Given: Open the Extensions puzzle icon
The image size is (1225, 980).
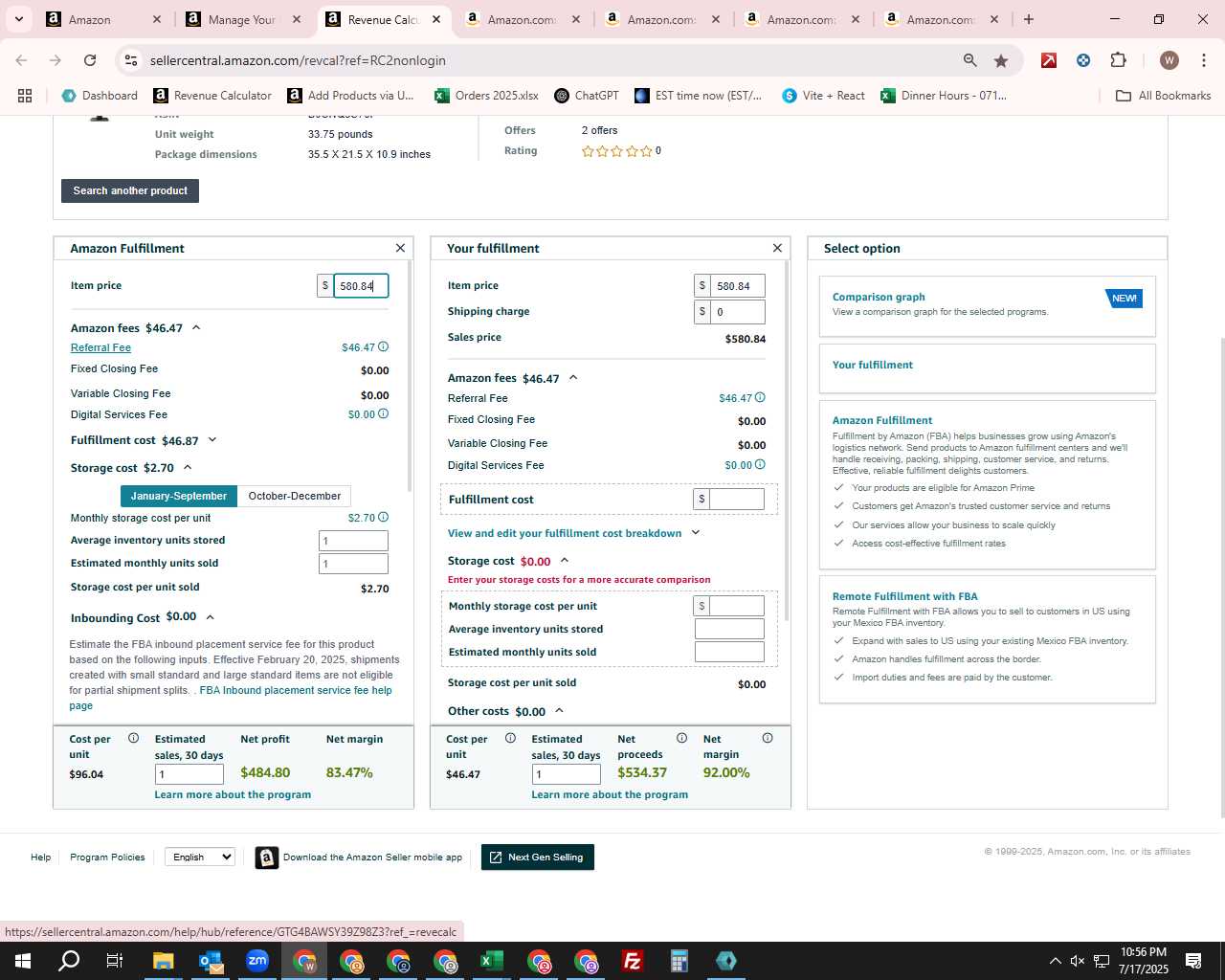Looking at the screenshot, I should [x=1118, y=60].
